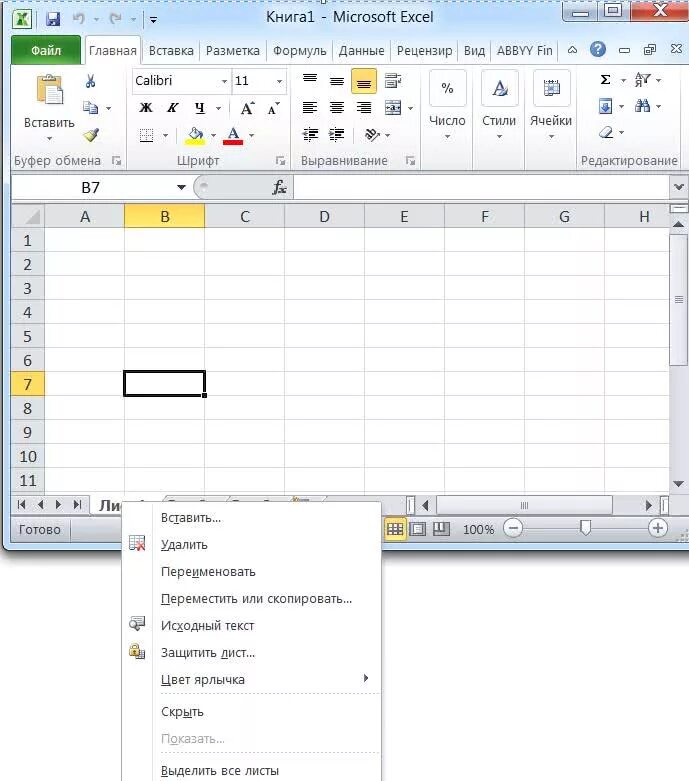Click the Fill down arrow icon
The height and width of the screenshot is (781, 689).
click(605, 106)
